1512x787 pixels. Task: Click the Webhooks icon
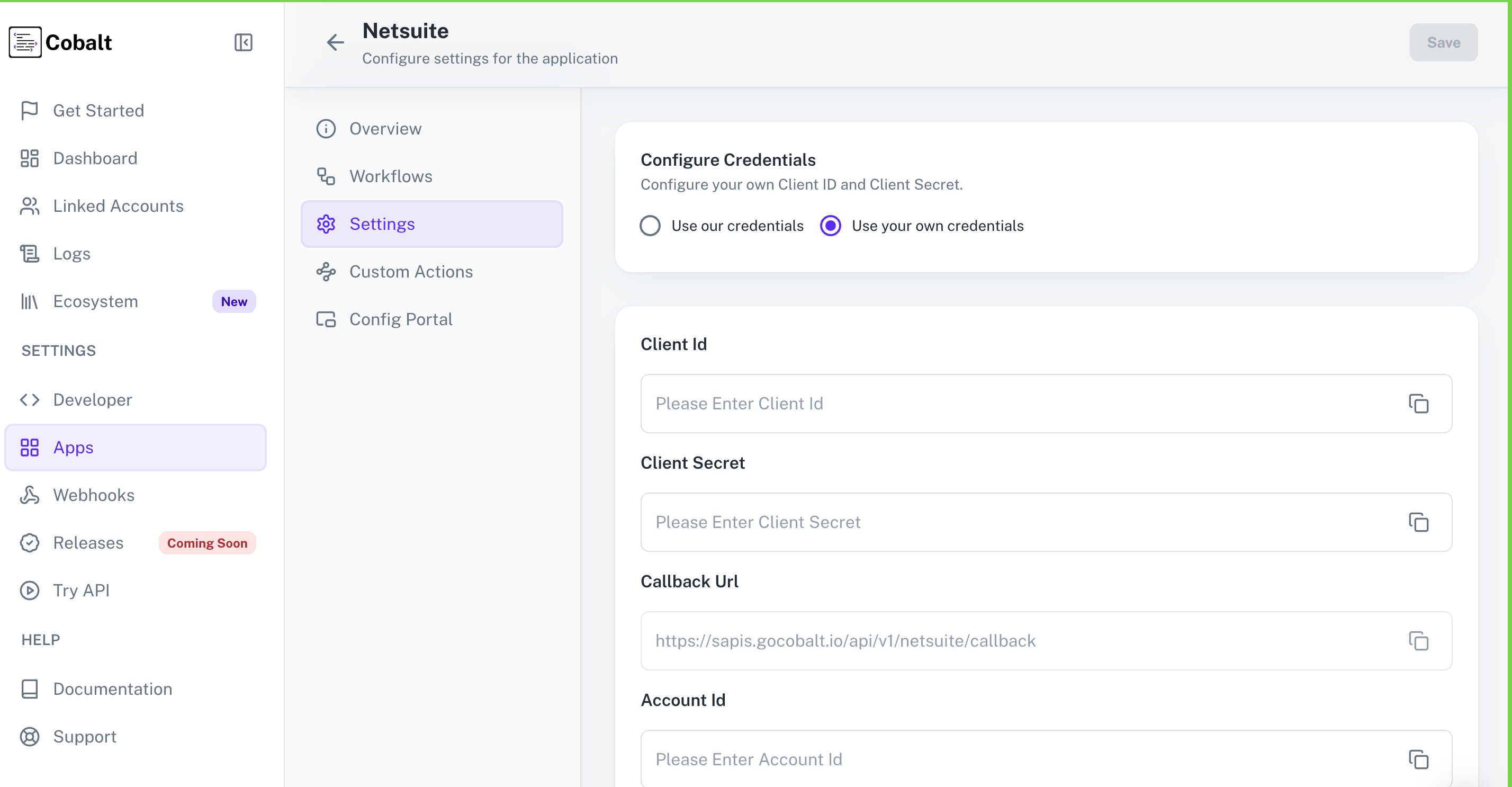pyautogui.click(x=30, y=495)
